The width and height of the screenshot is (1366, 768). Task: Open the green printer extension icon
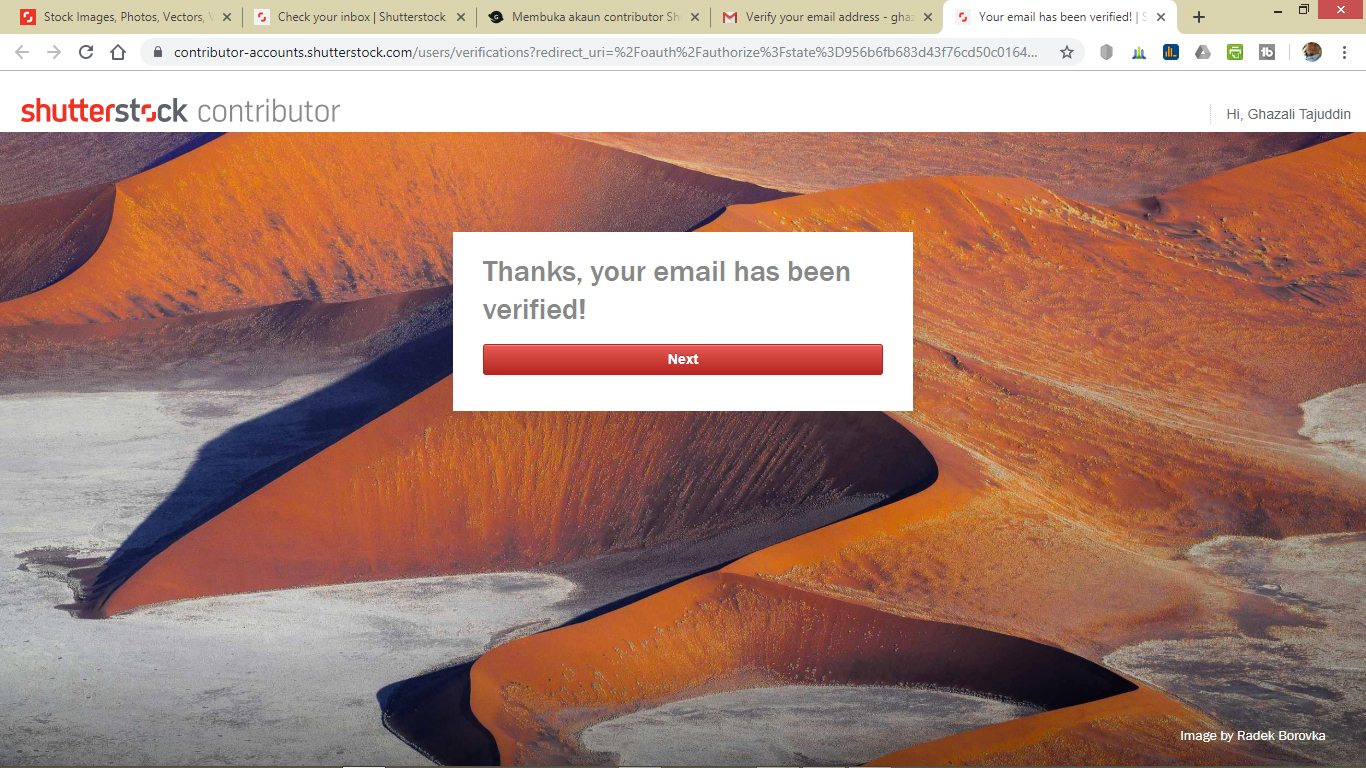click(1235, 52)
